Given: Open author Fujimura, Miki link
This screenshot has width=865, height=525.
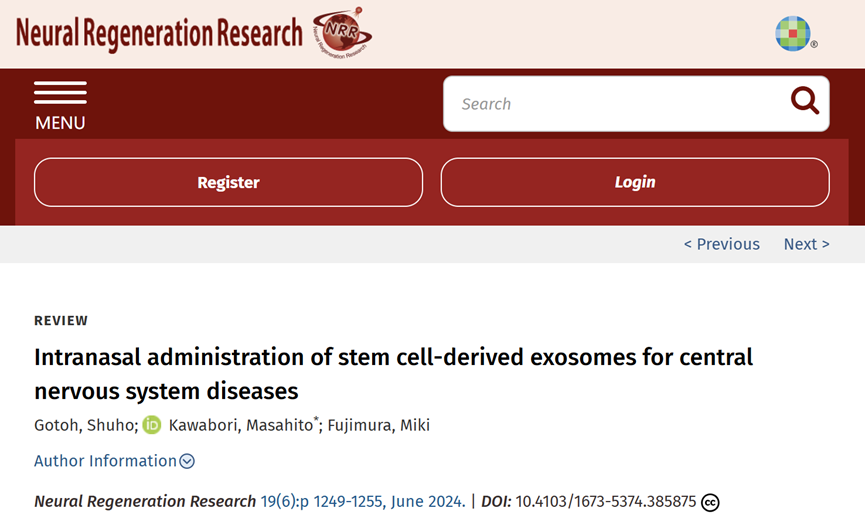Looking at the screenshot, I should pyautogui.click(x=378, y=426).
